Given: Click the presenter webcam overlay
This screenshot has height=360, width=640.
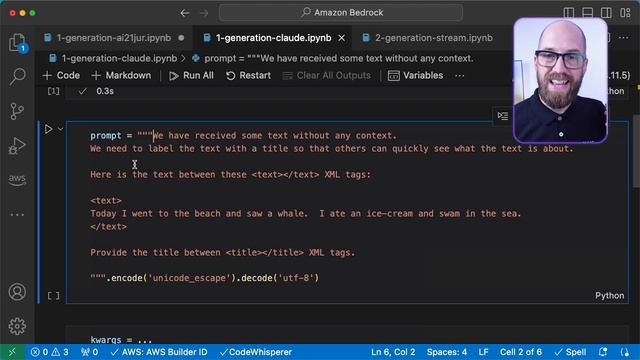Looking at the screenshot, I should coord(560,80).
